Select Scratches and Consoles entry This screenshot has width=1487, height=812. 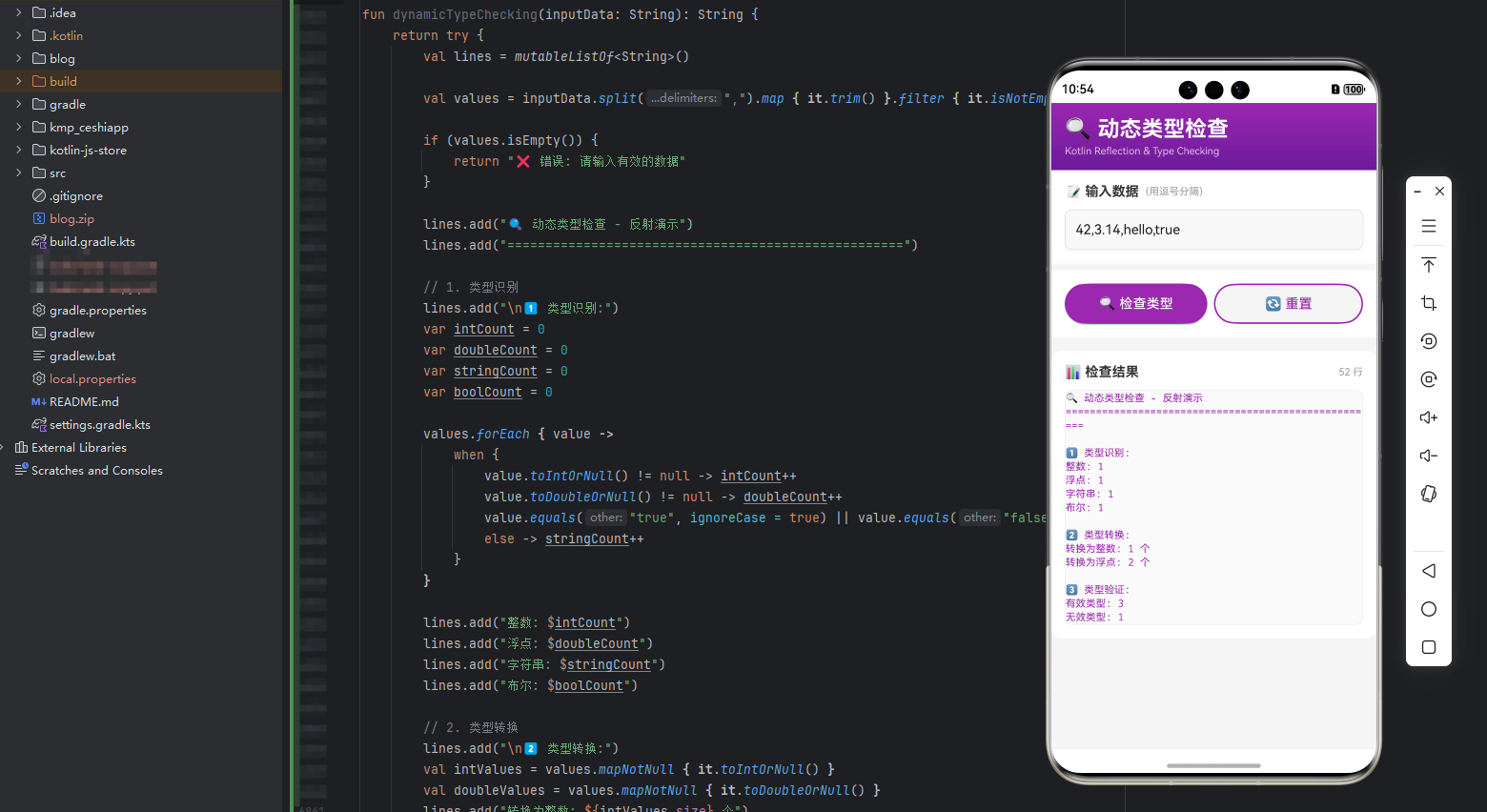click(97, 470)
